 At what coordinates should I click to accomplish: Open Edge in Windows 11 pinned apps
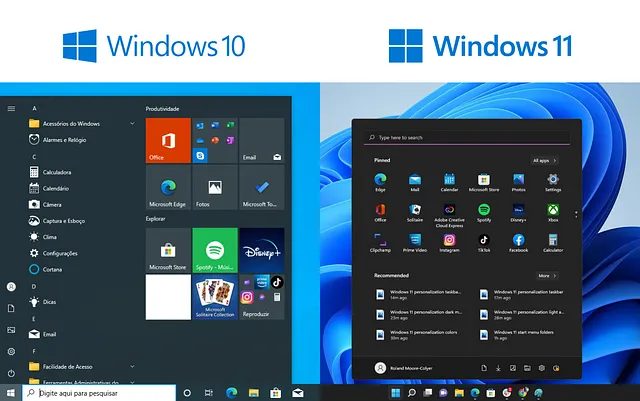[x=380, y=182]
